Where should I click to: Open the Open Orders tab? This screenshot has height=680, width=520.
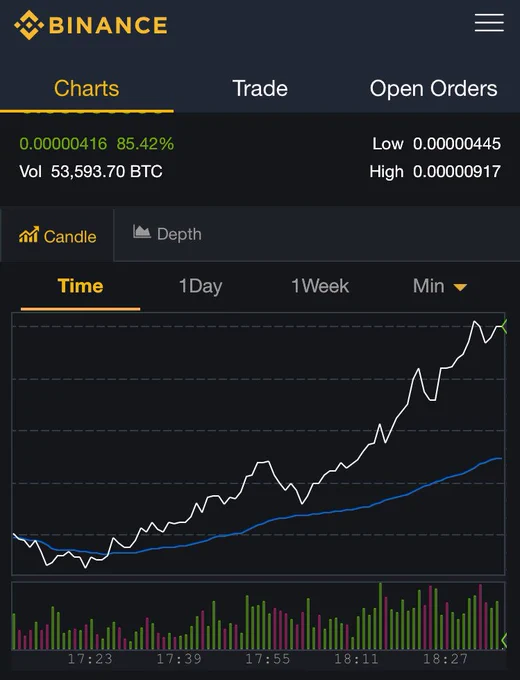pyautogui.click(x=433, y=88)
